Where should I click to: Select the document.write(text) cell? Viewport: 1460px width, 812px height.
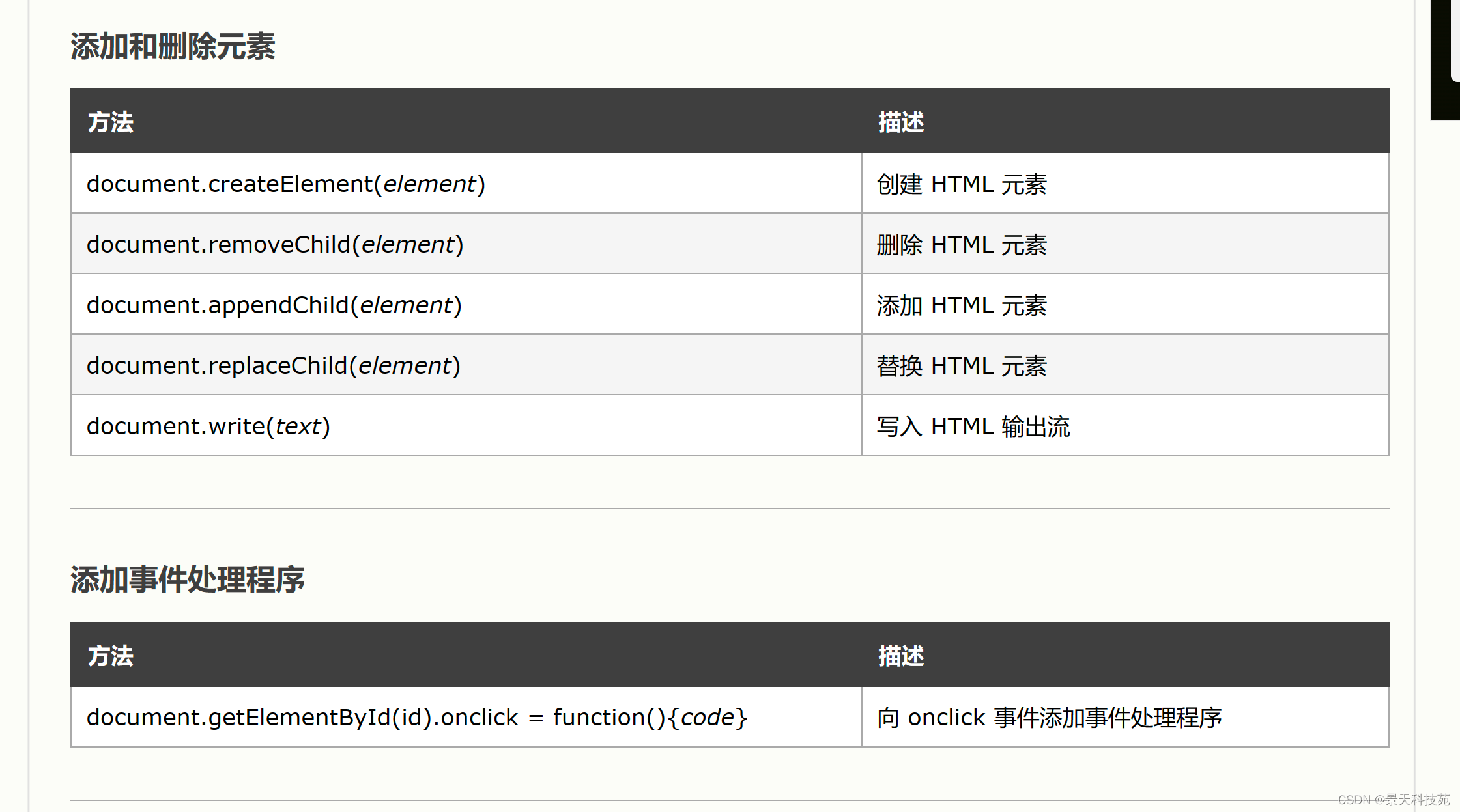466,426
